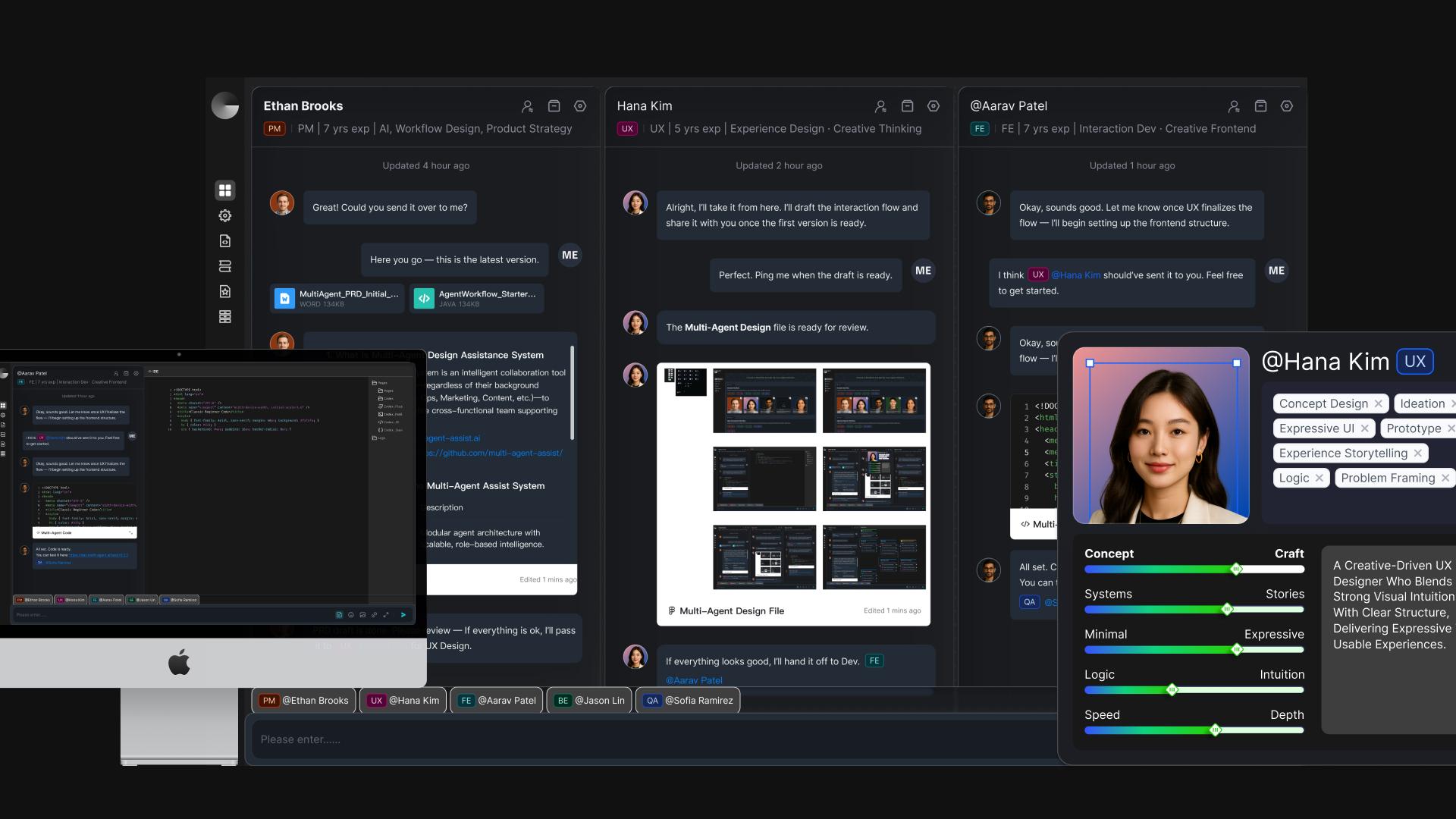1456x819 pixels.
Task: Focus the 'Please enter' message input field
Action: coord(652,739)
